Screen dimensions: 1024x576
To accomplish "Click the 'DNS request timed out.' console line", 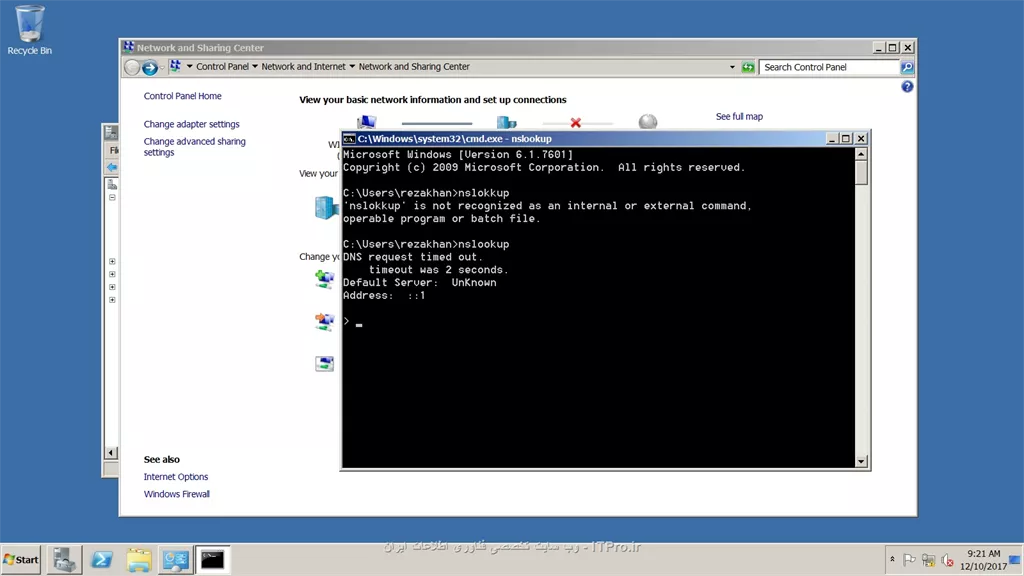I will pos(413,257).
